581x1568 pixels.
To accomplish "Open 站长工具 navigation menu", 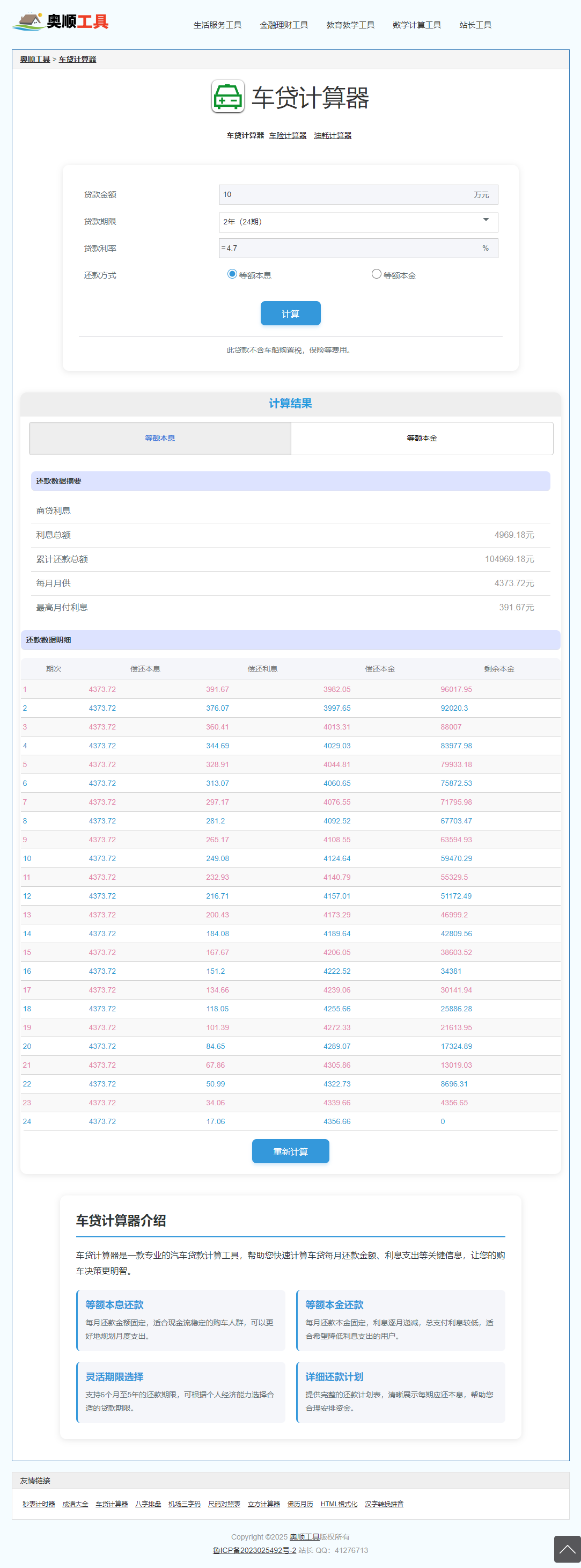I will [475, 25].
